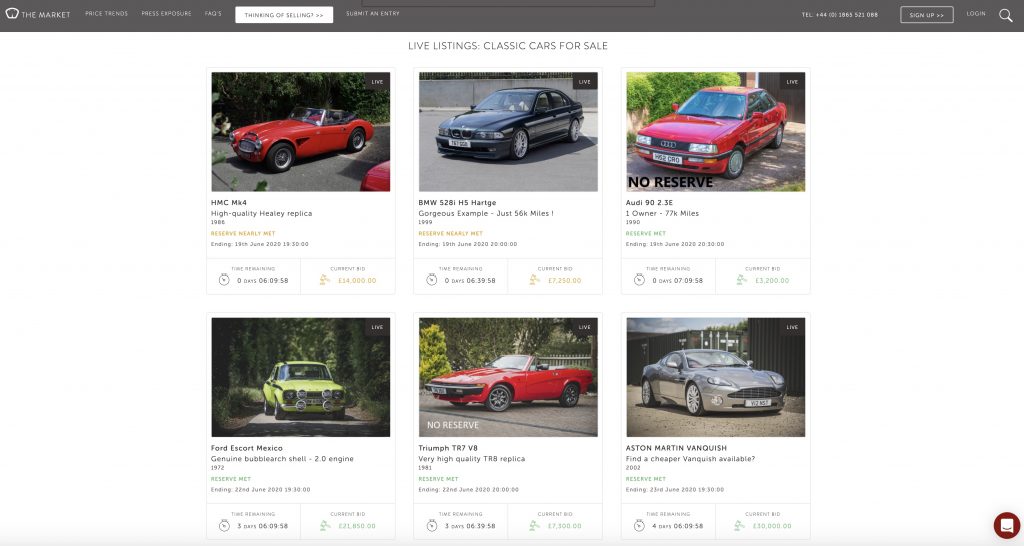Image resolution: width=1024 pixels, height=546 pixels.
Task: Open Price Trends menu item
Action: coord(106,14)
